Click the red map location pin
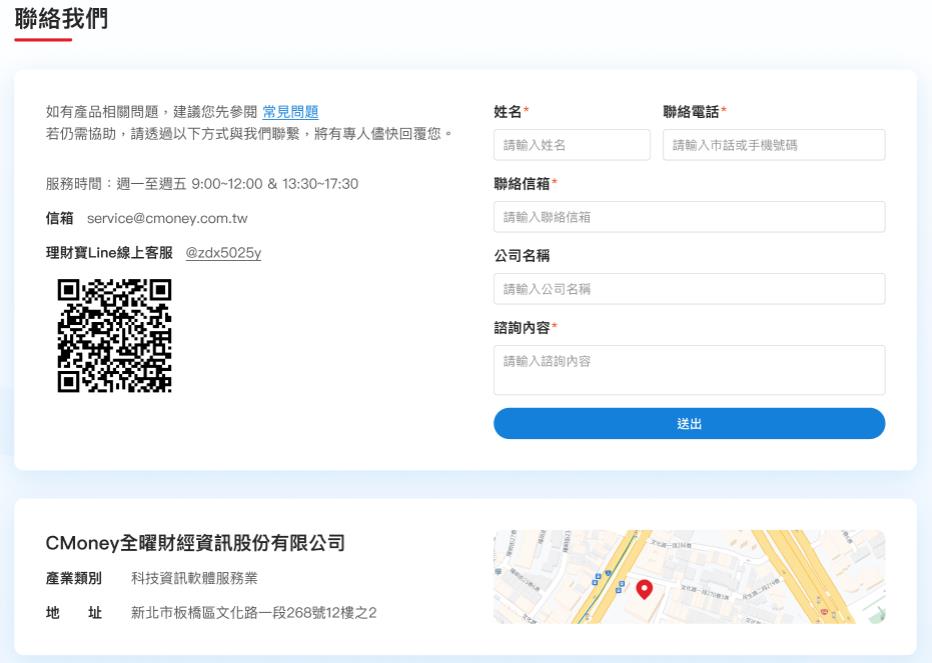 [644, 589]
